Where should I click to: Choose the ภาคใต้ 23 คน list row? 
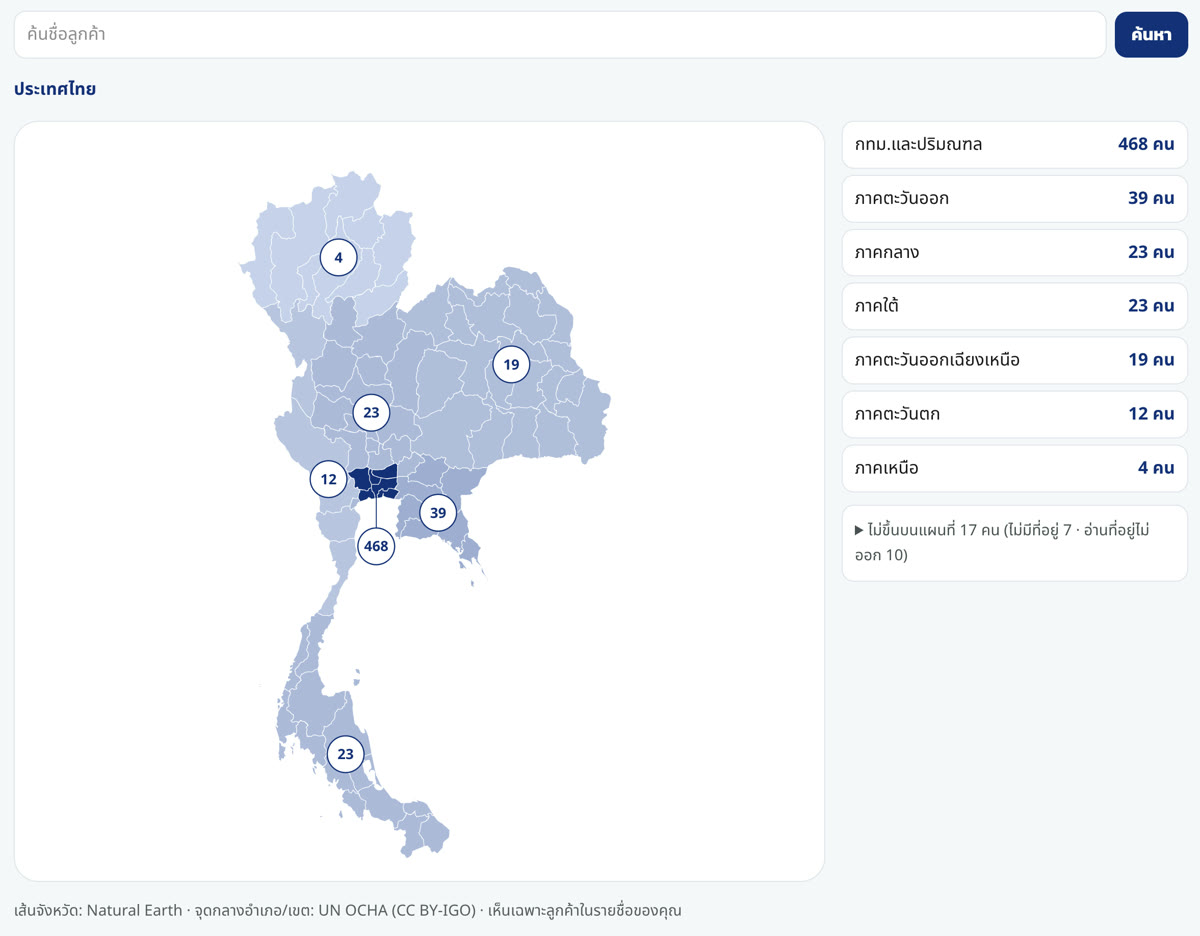tap(1015, 306)
